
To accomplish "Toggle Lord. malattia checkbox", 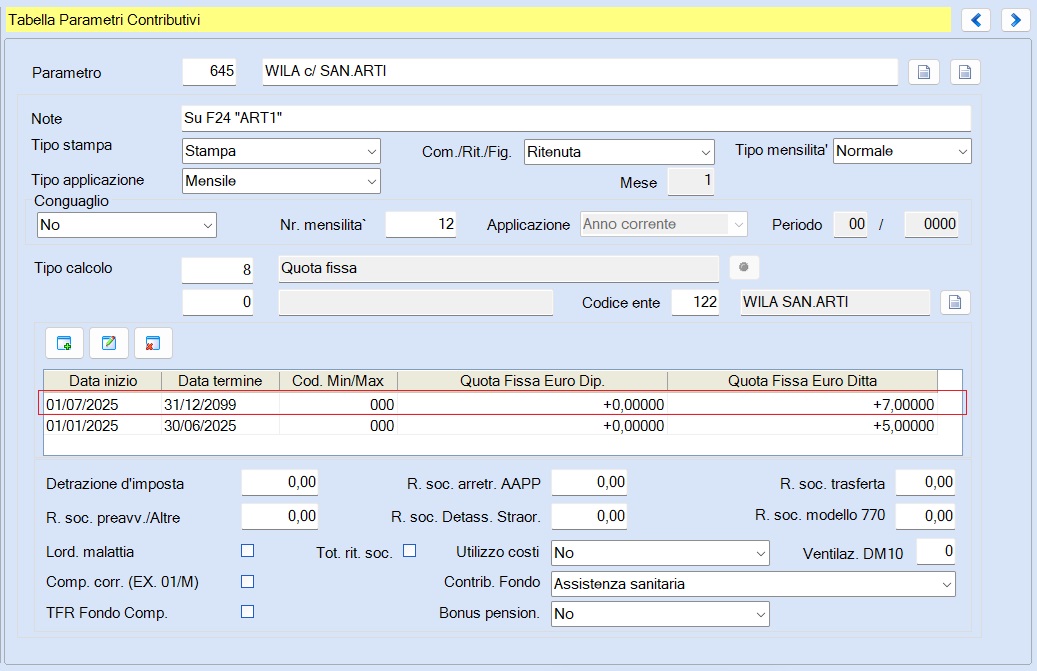I will pyautogui.click(x=247, y=551).
